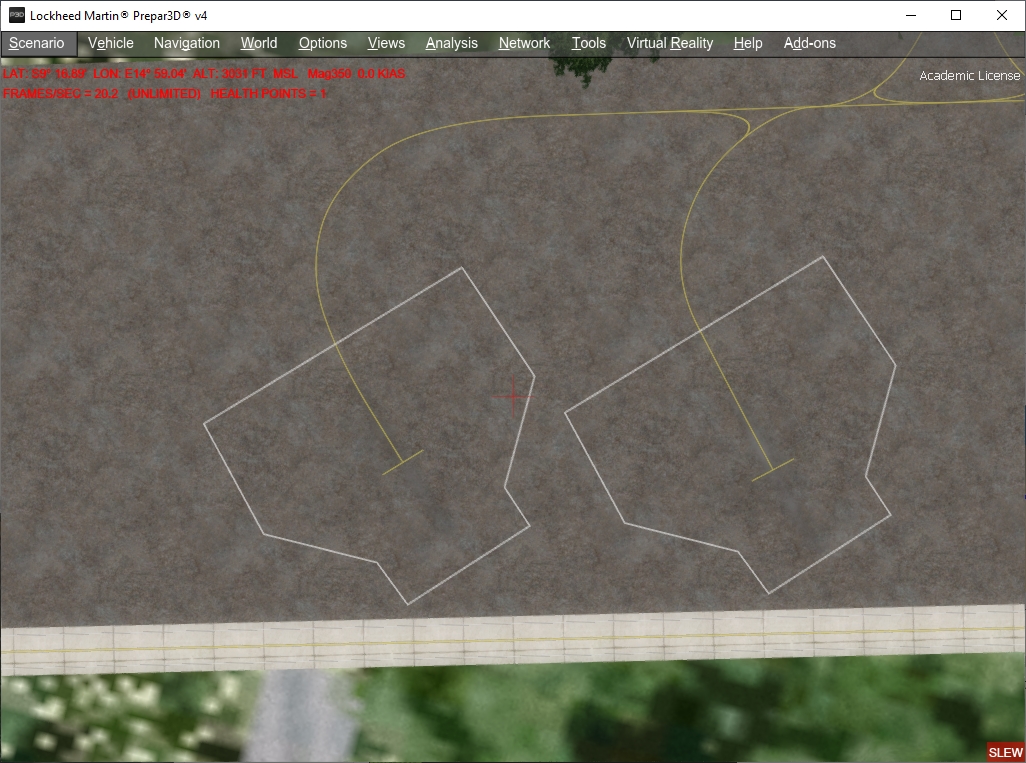Viewport: 1026px width, 763px height.
Task: Open the Options menu
Action: tap(323, 43)
